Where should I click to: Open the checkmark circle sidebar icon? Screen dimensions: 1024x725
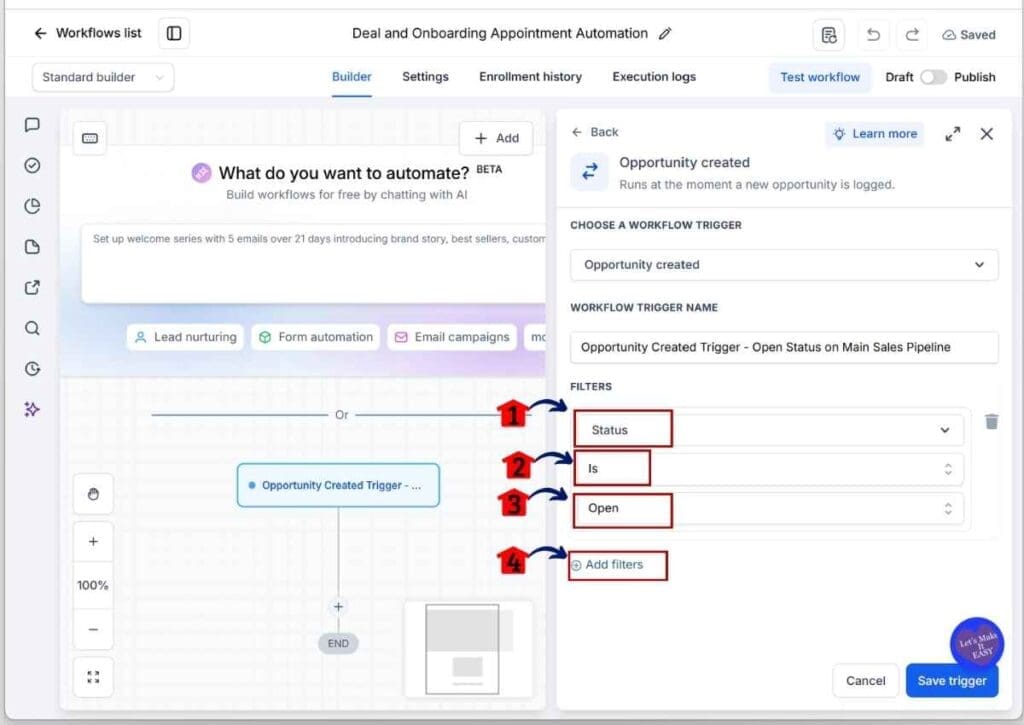32,165
